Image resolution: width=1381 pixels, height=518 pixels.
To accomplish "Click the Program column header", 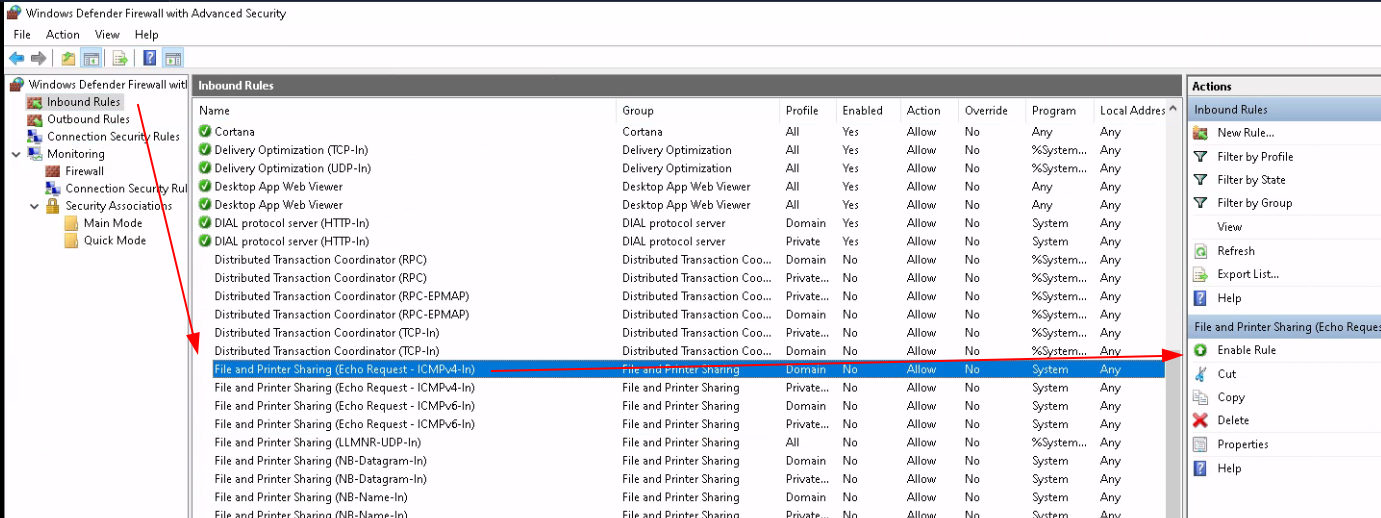I will [x=1059, y=111].
